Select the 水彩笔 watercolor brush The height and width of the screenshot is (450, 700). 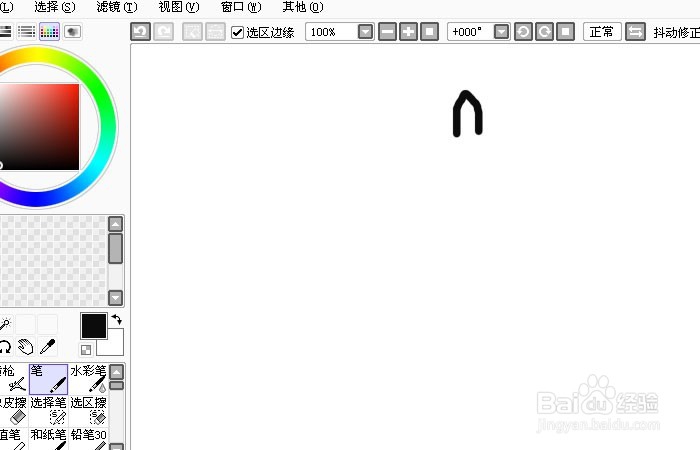[88, 379]
